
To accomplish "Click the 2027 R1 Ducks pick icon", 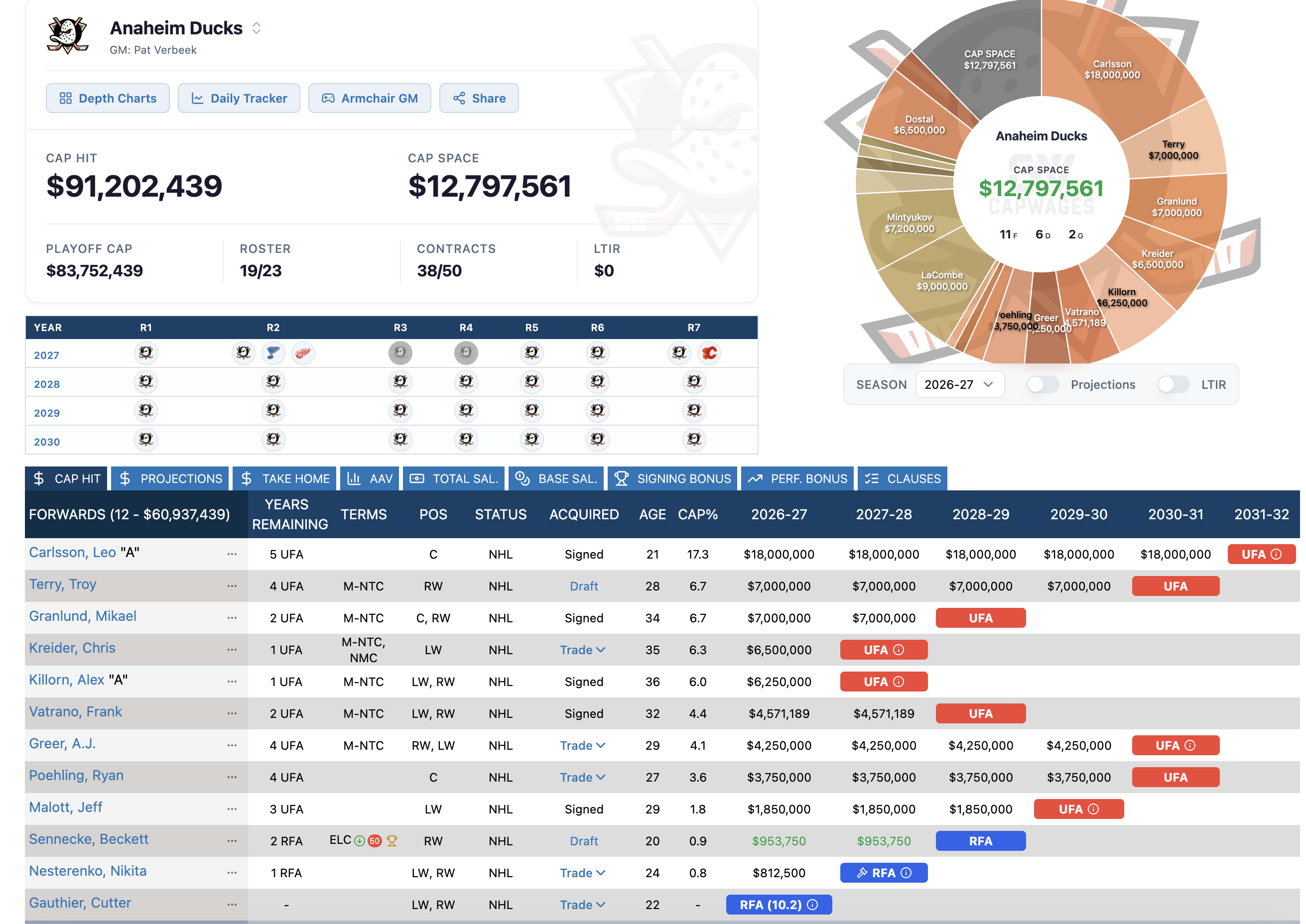I will [146, 353].
